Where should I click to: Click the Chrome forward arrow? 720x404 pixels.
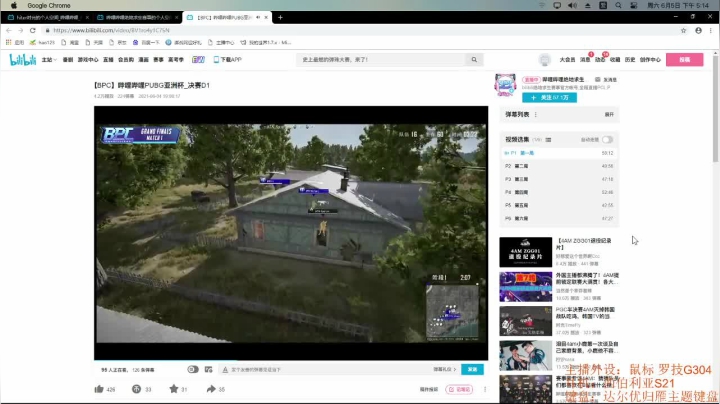[20, 30]
